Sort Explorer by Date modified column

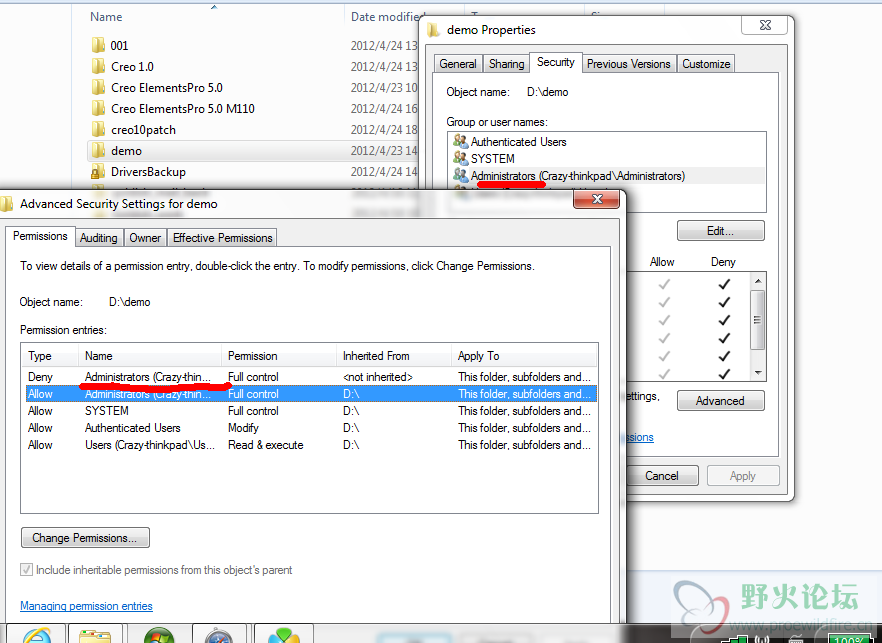point(386,17)
